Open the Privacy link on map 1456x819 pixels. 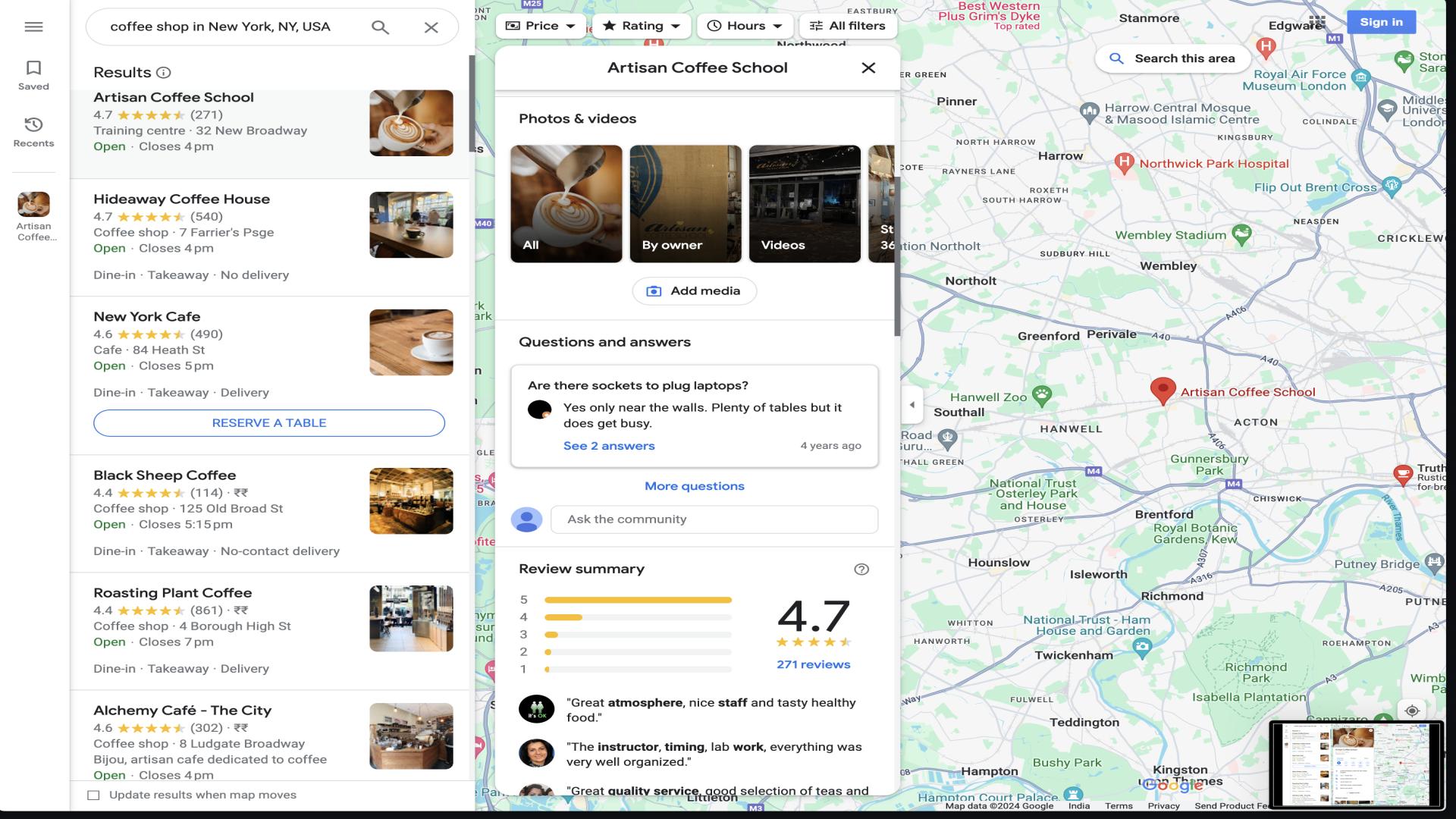[1163, 806]
